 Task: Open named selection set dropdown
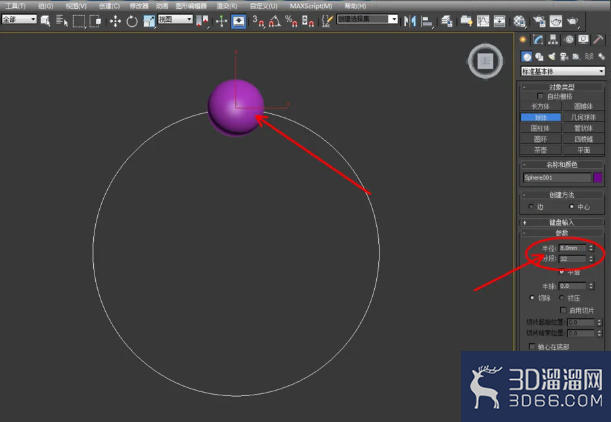click(x=367, y=19)
